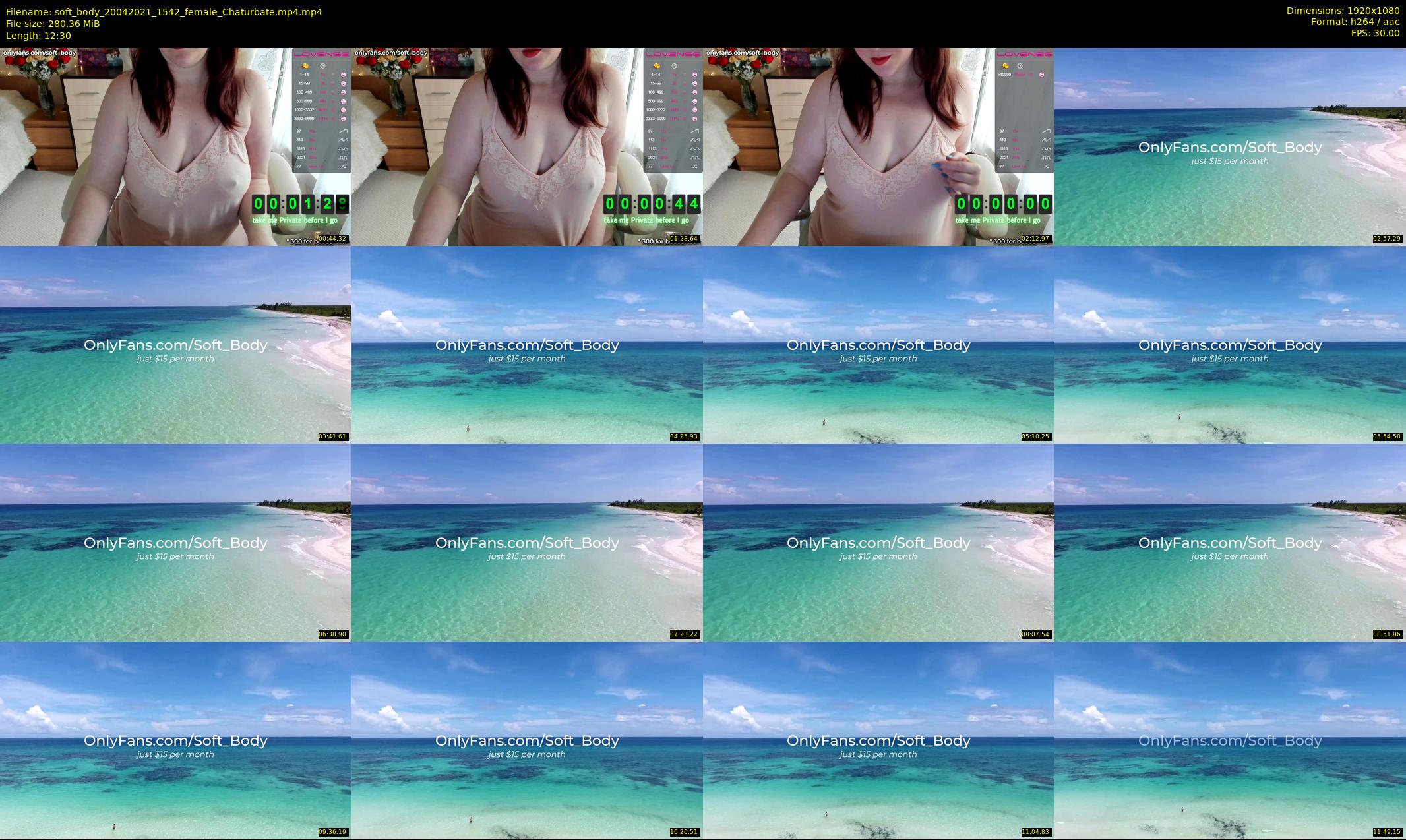The height and width of the screenshot is (840, 1406).
Task: Click the Filename line in the header
Action: pyautogui.click(x=164, y=12)
